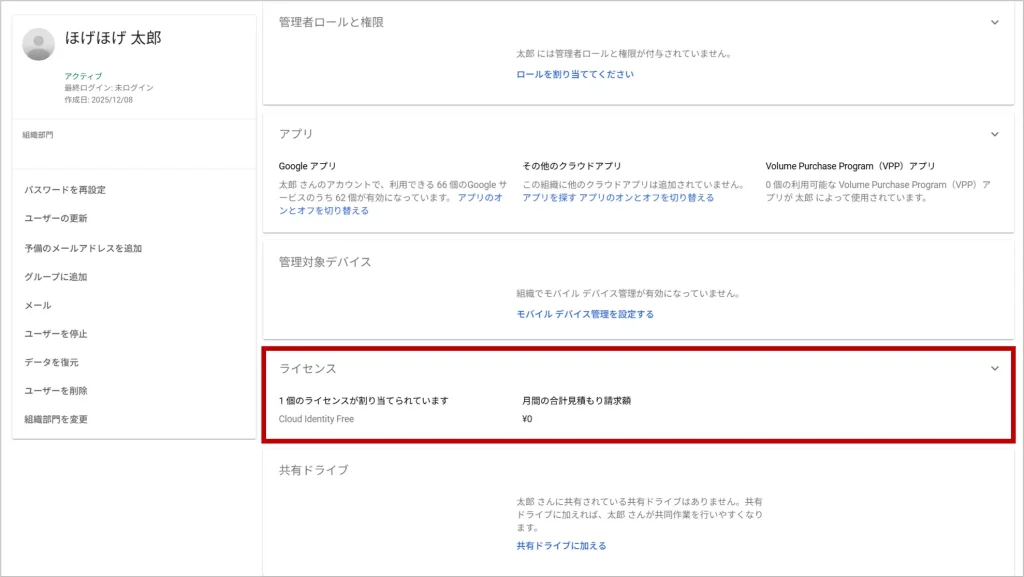Collapse the アプリ section chevron
The image size is (1024, 577).
pos(994,134)
